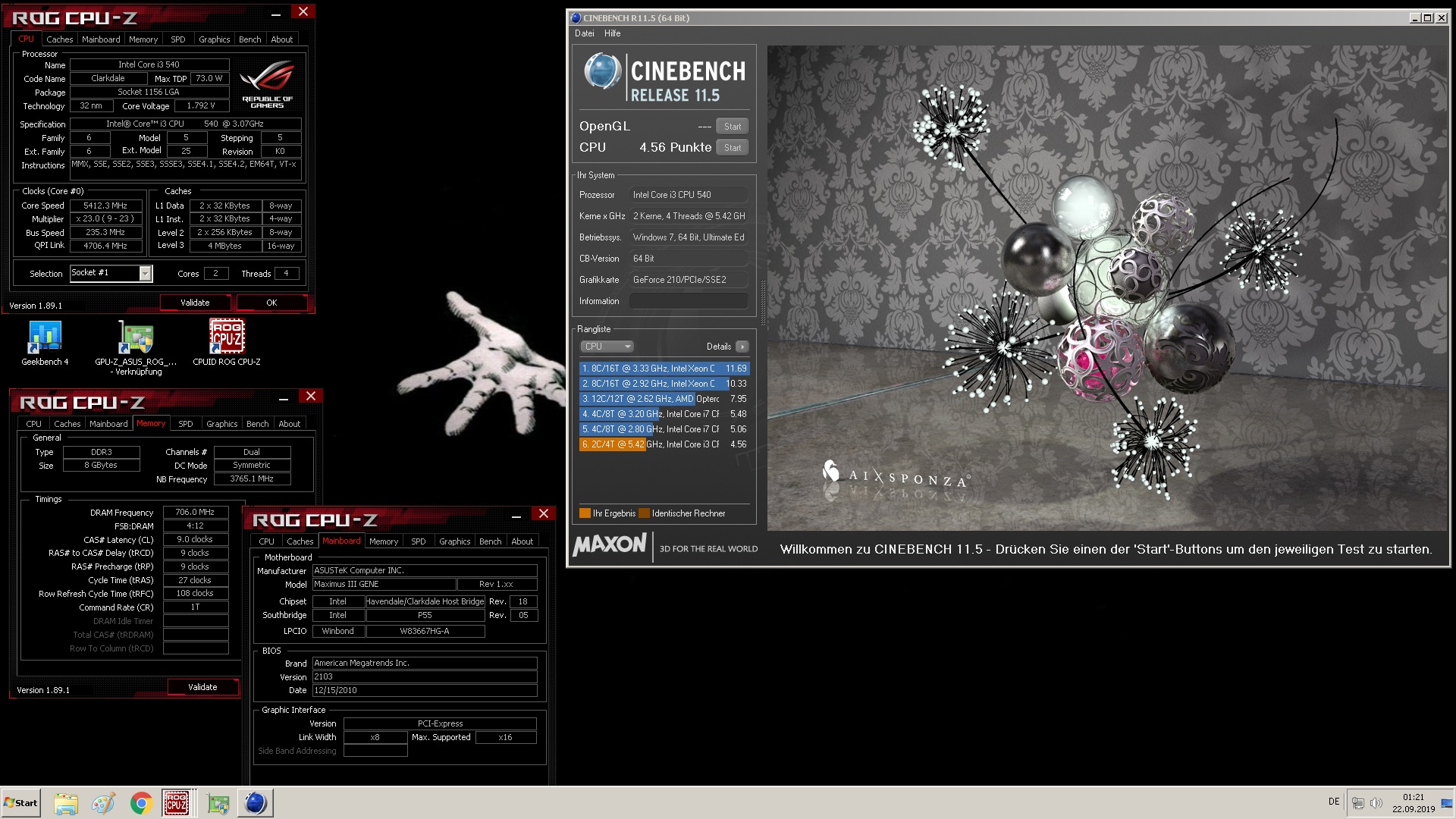Switch to Mainboard tab in top CPU-Z window
Image resolution: width=1456 pixels, height=819 pixels.
[x=101, y=39]
